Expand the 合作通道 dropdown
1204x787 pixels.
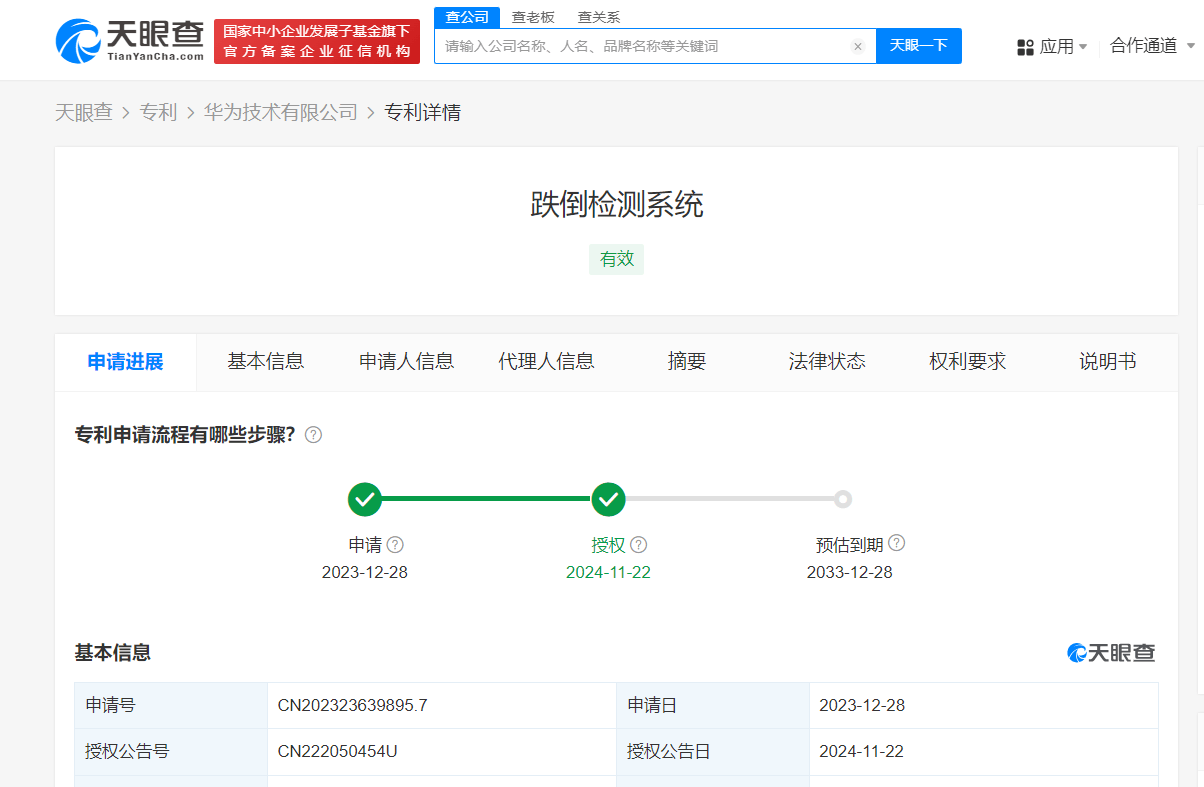(x=1190, y=46)
